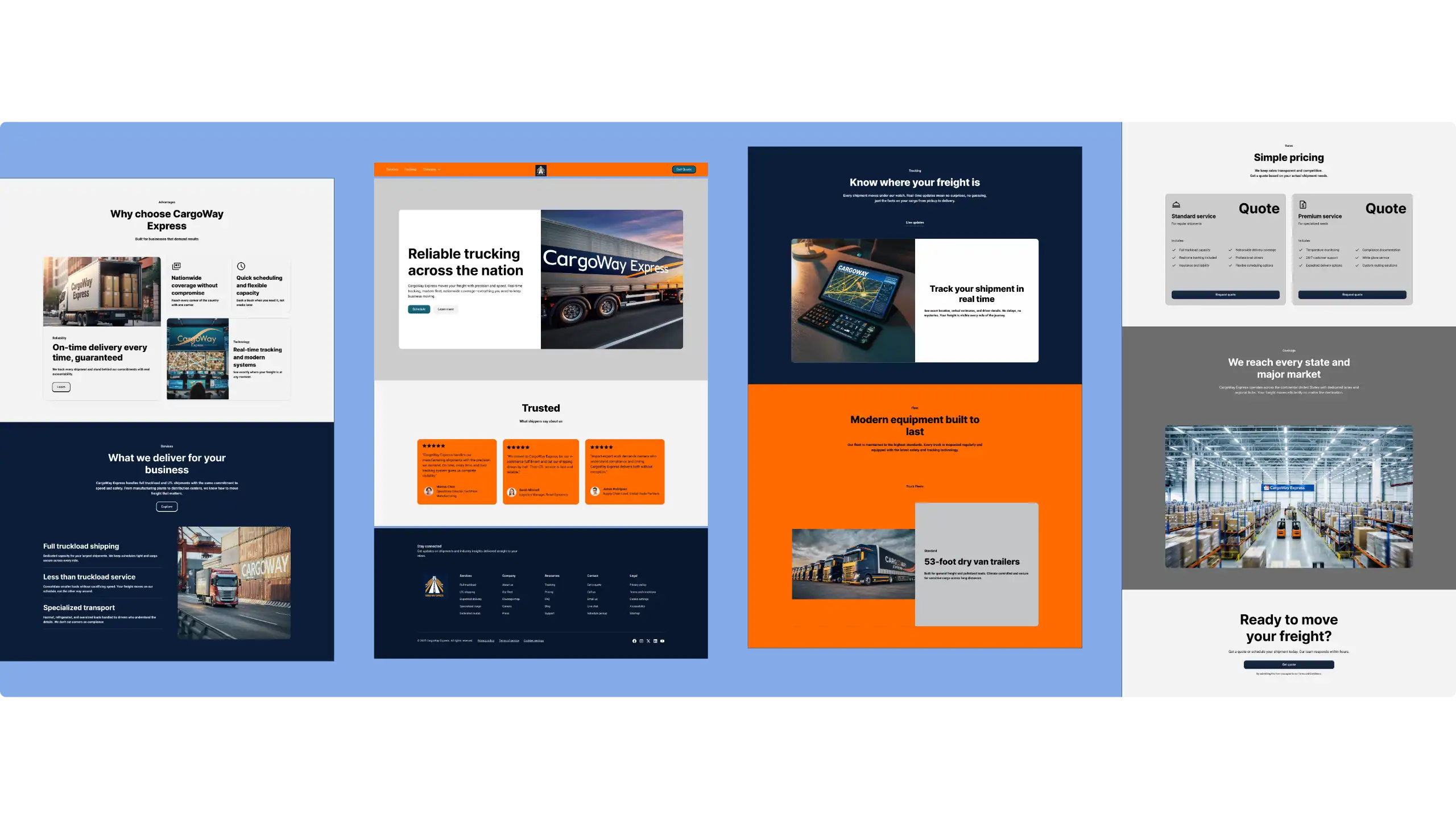The image size is (1456, 819).
Task: Select the Truck Fleets tab in the orange section
Action: [x=915, y=487]
